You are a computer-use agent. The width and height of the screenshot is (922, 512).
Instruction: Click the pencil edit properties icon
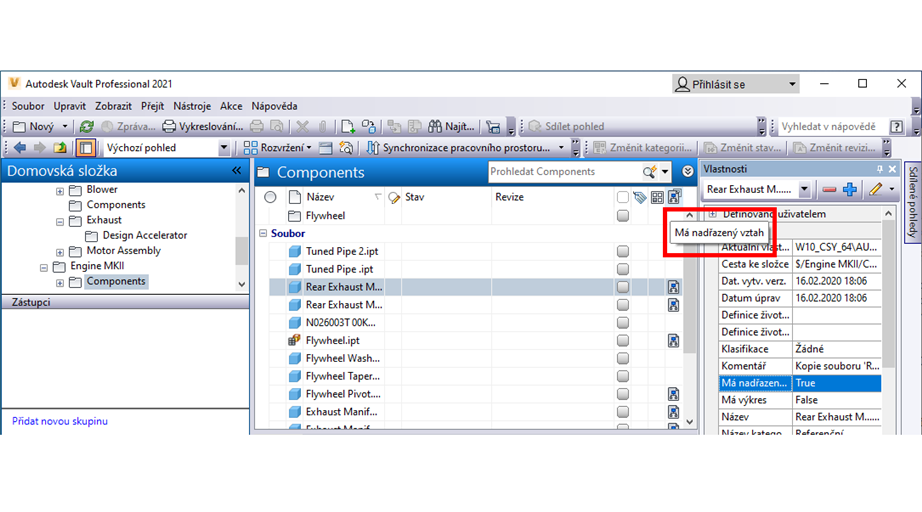click(x=876, y=189)
